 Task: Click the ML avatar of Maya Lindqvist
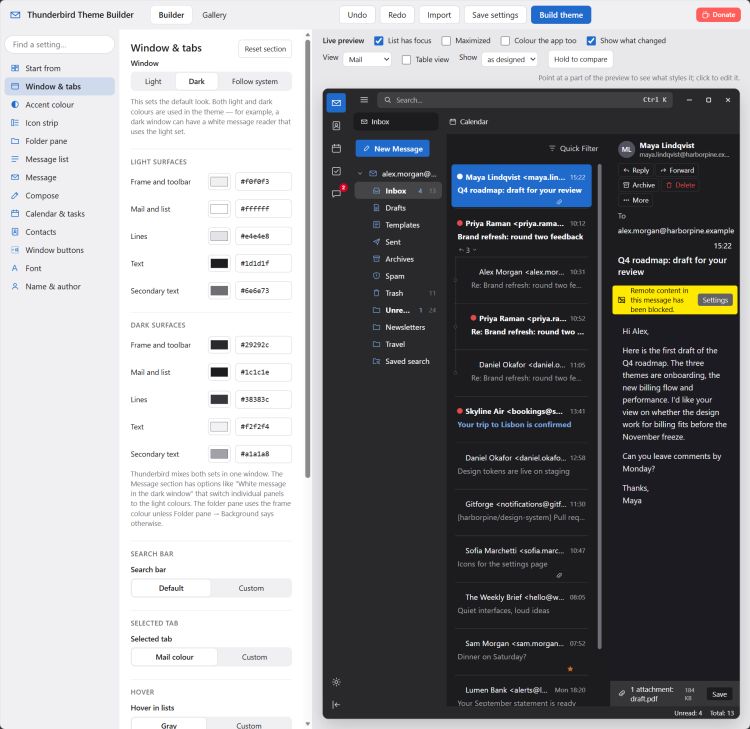tap(626, 149)
